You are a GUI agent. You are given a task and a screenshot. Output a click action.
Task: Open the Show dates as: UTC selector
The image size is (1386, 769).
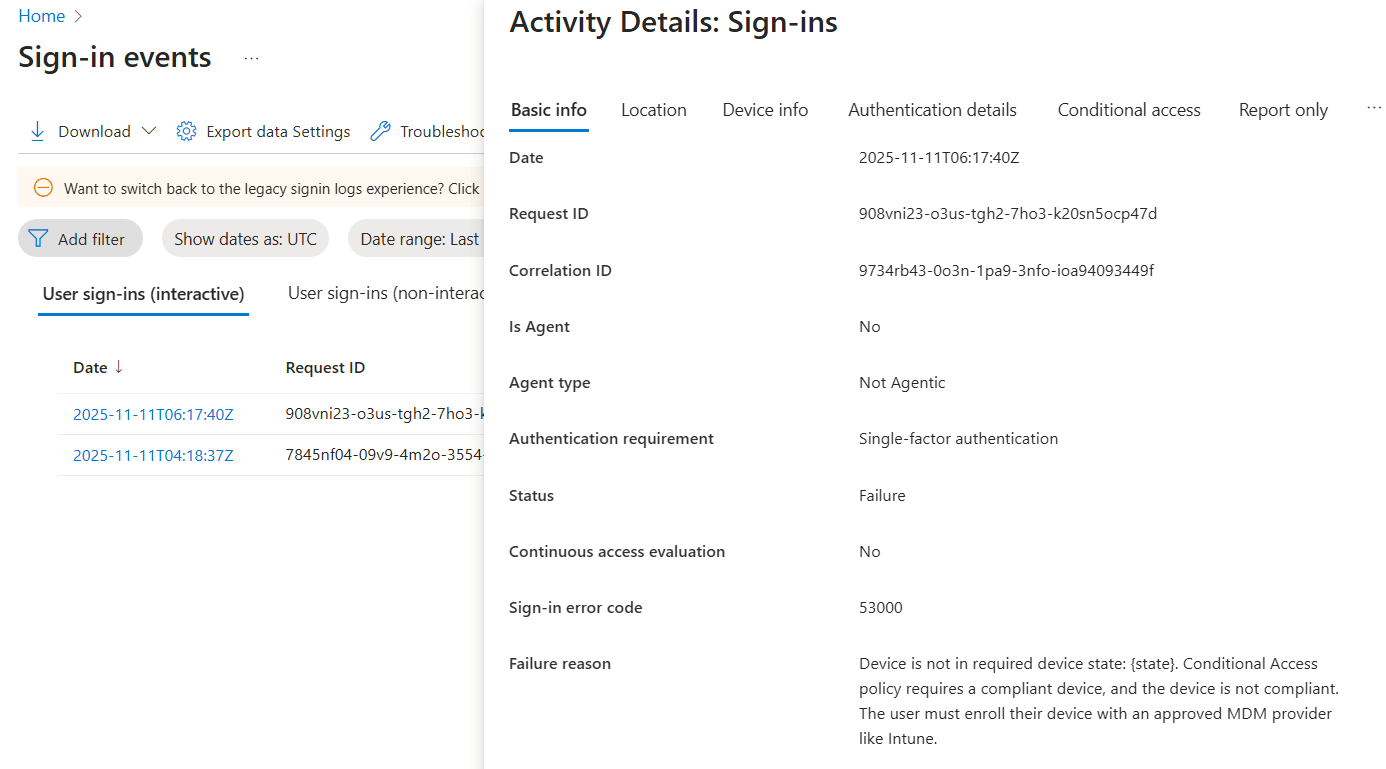coord(245,238)
